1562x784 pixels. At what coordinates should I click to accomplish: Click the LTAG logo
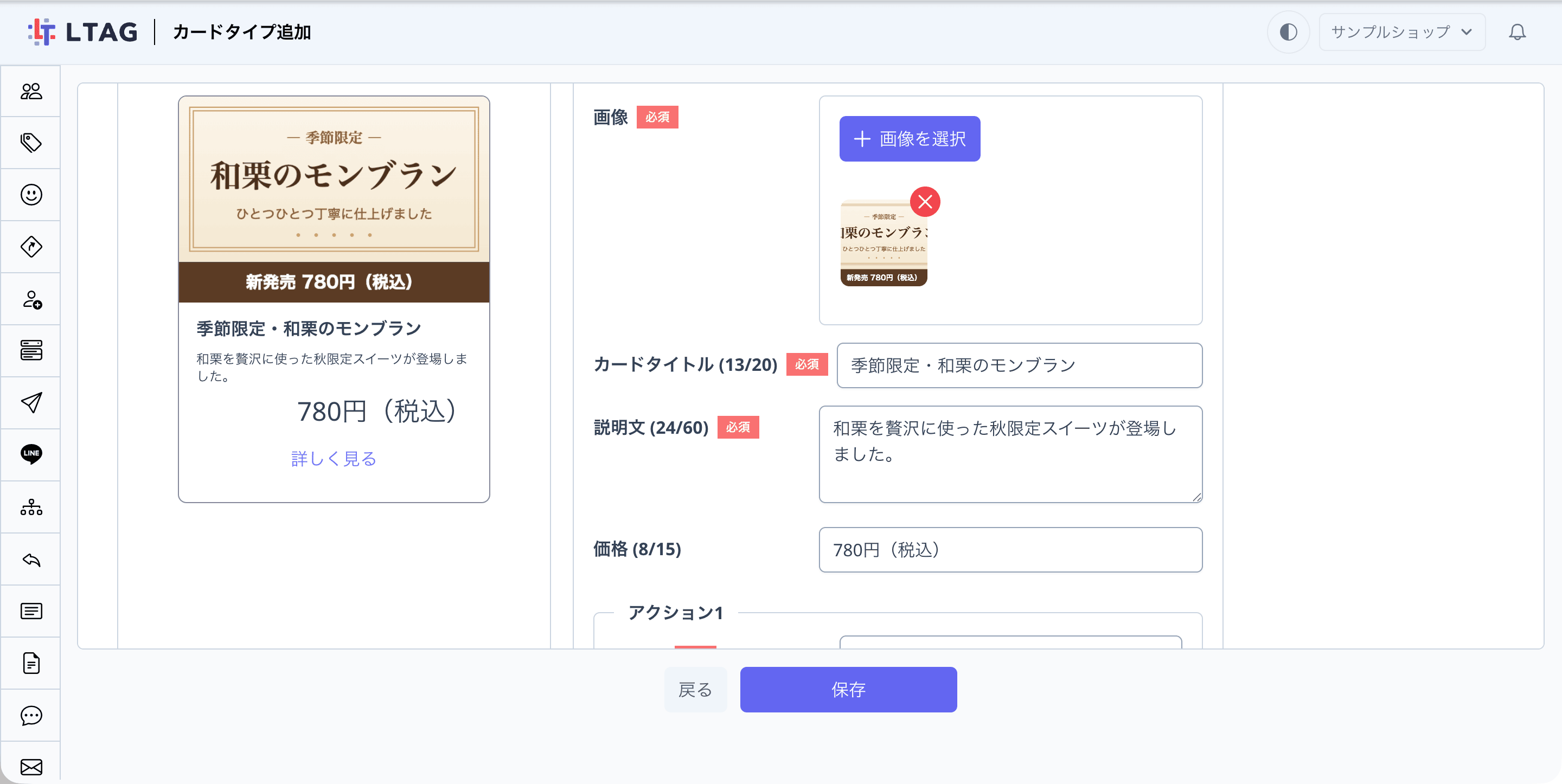[x=82, y=31]
